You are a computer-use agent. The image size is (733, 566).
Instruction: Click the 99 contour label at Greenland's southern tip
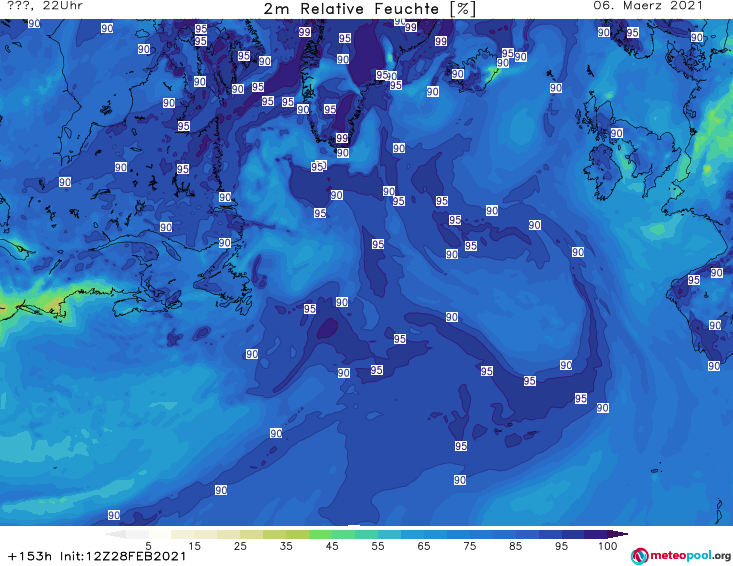342,138
